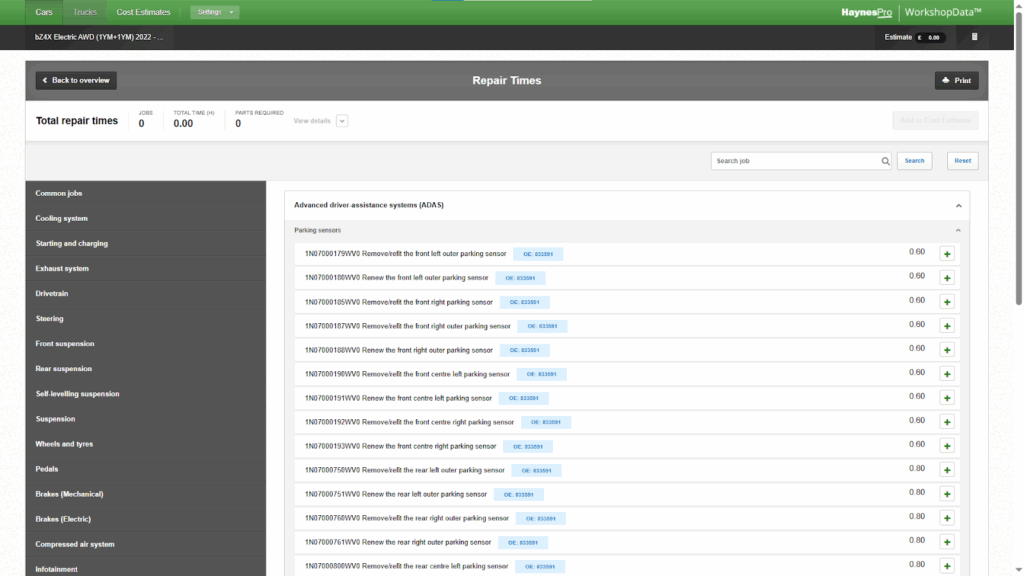Go back to overview
The height and width of the screenshot is (576, 1024).
click(x=76, y=80)
